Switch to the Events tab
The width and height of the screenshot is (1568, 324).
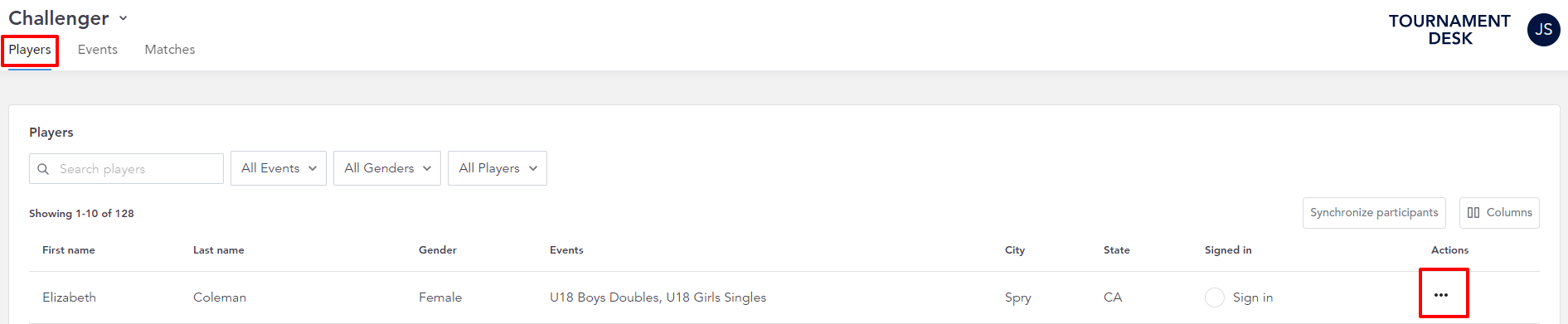[98, 50]
